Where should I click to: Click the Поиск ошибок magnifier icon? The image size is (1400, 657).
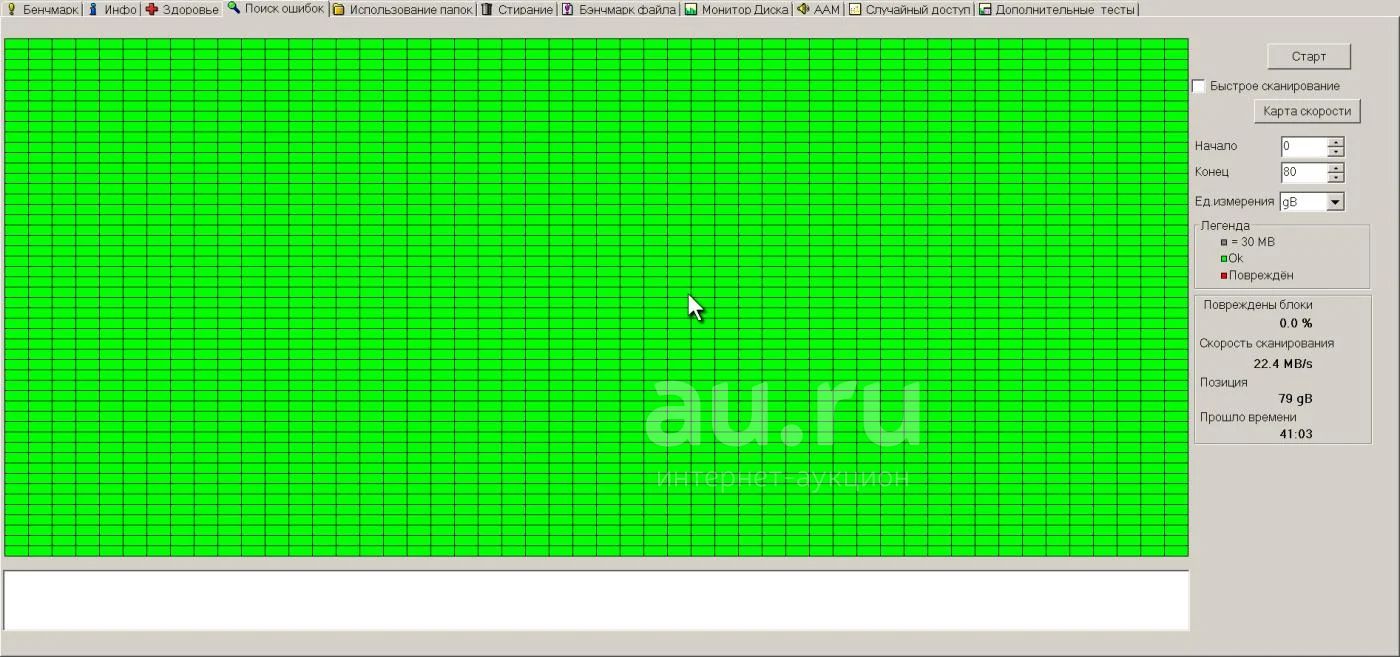click(x=234, y=8)
